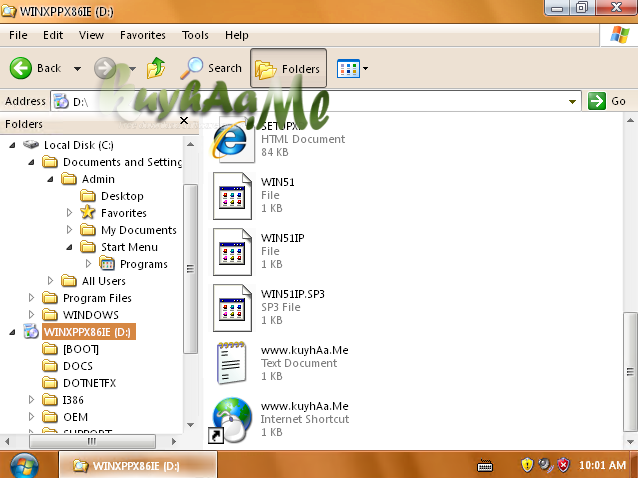
Task: Expand the OEM folder node
Action: (31, 417)
